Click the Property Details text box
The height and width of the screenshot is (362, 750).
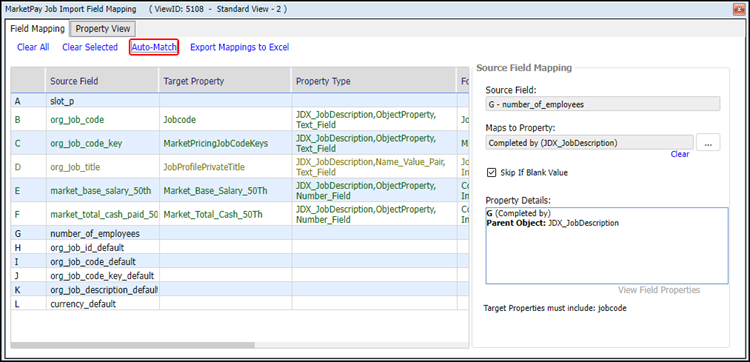coord(607,245)
